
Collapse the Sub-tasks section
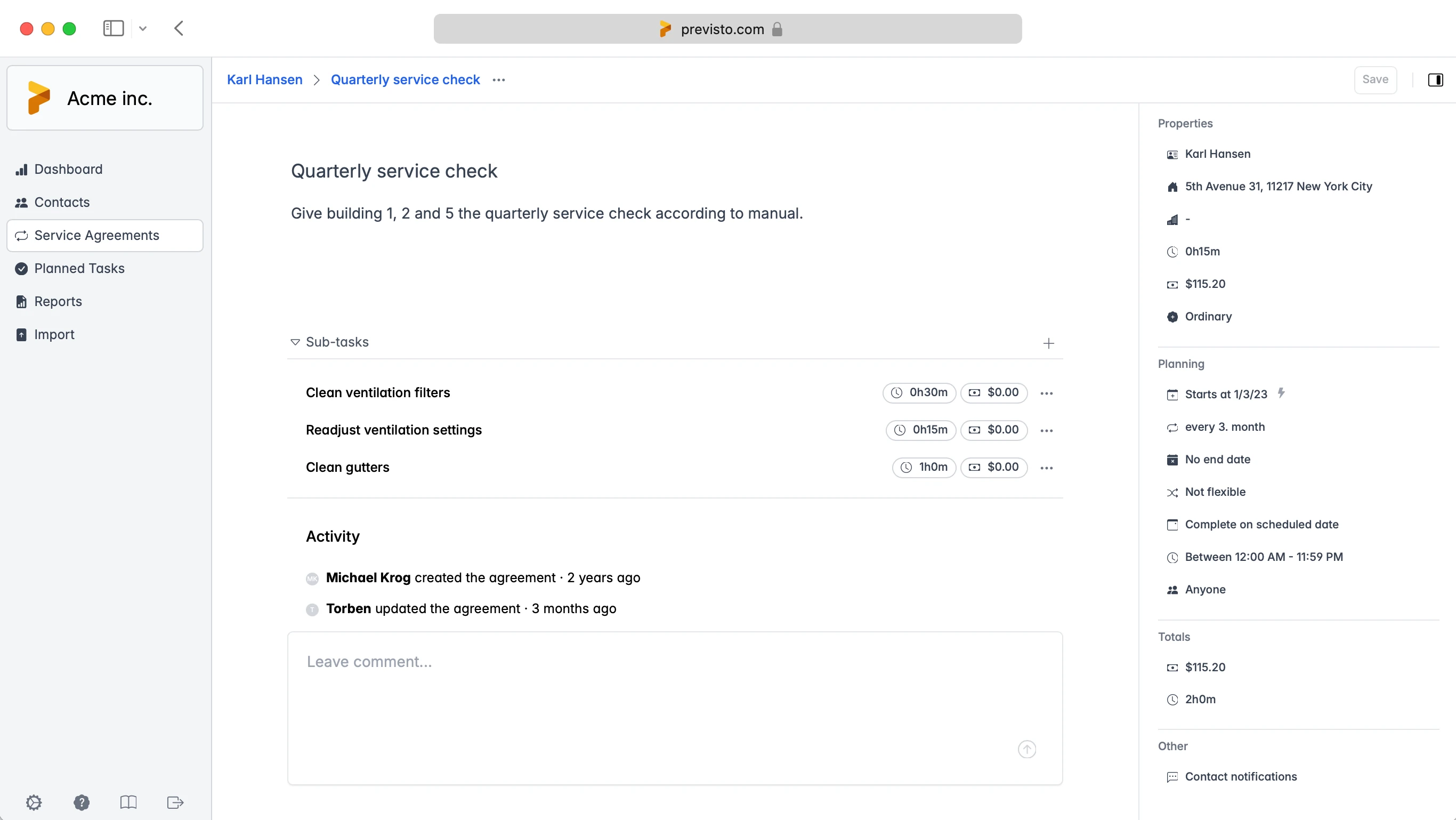click(x=295, y=342)
